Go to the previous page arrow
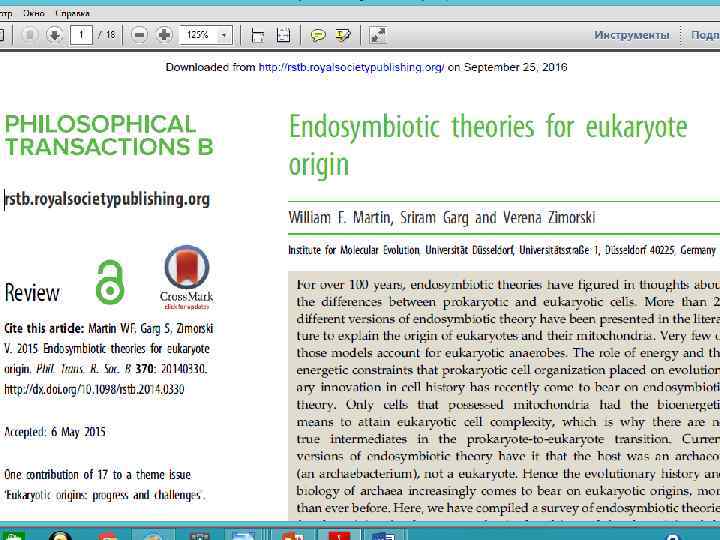The image size is (720, 540). point(29,35)
